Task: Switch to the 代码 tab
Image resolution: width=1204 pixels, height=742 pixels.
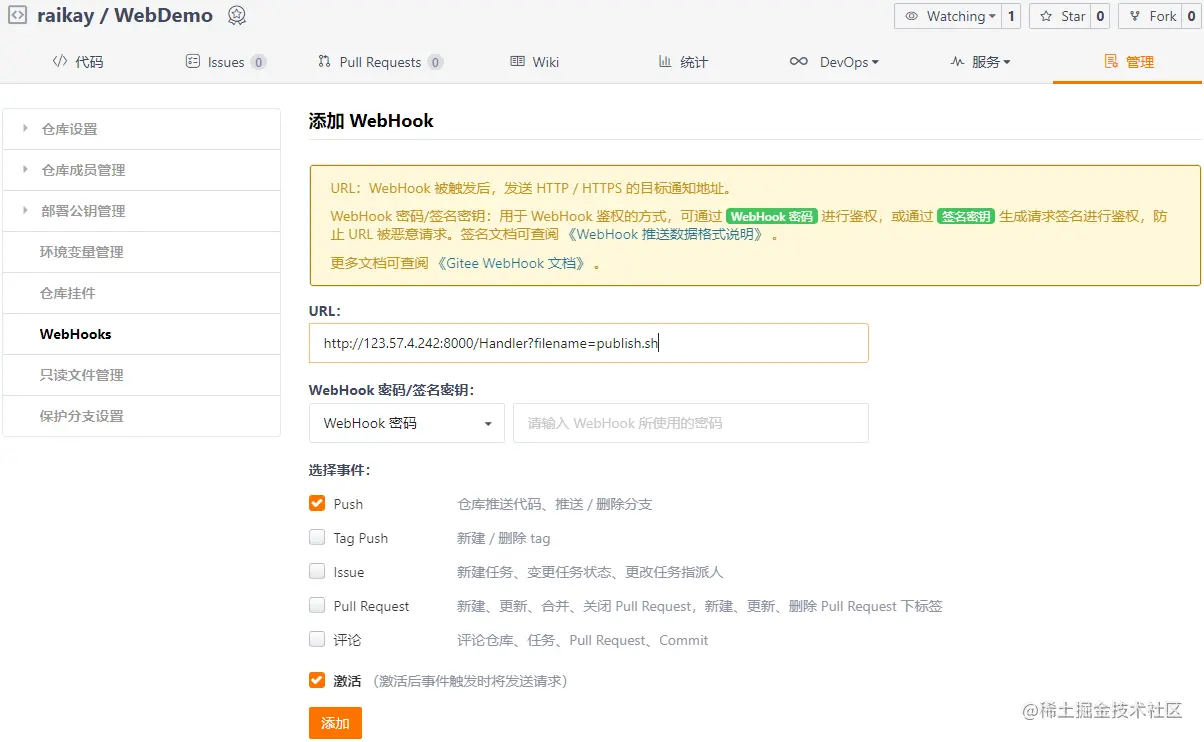Action: coord(78,61)
